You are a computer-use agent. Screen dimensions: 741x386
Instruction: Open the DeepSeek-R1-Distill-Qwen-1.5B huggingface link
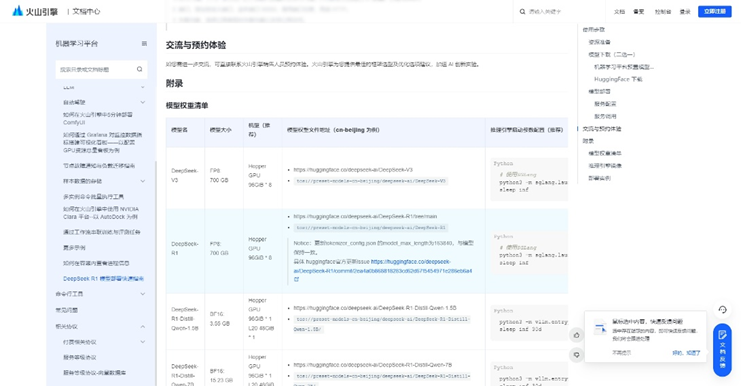click(375, 308)
